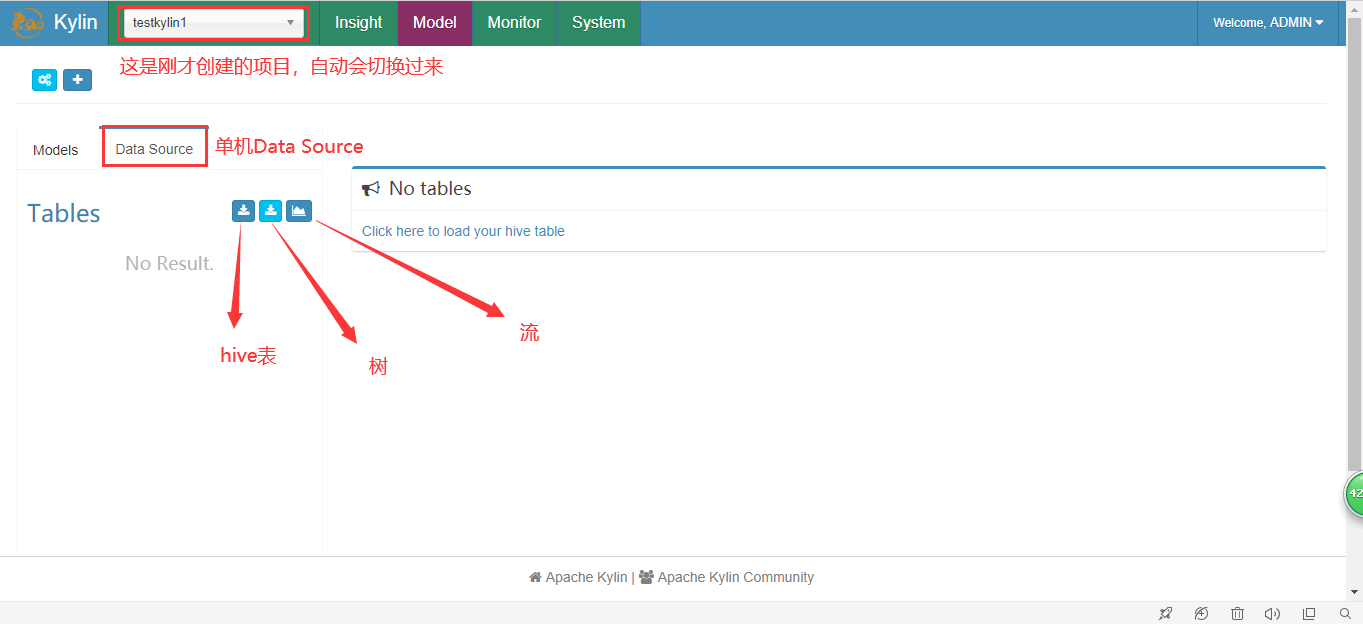Viewport: 1363px width, 624px height.
Task: Select the Model menu
Action: click(434, 22)
